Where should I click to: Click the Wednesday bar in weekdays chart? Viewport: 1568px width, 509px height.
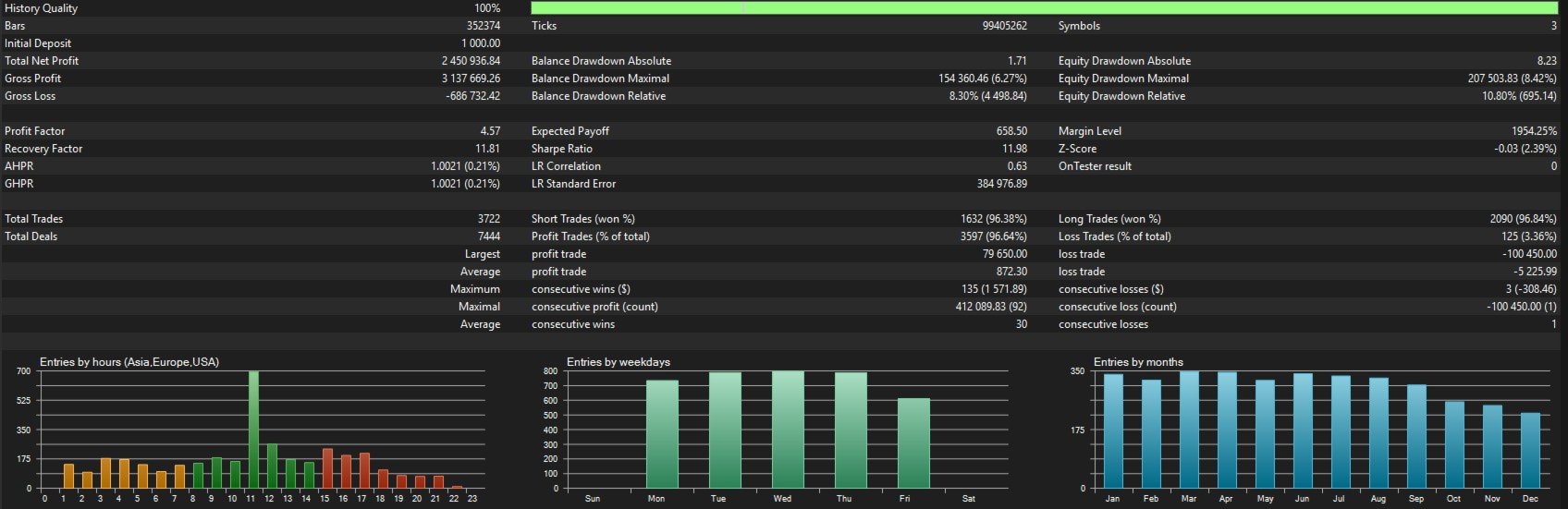tap(788, 430)
